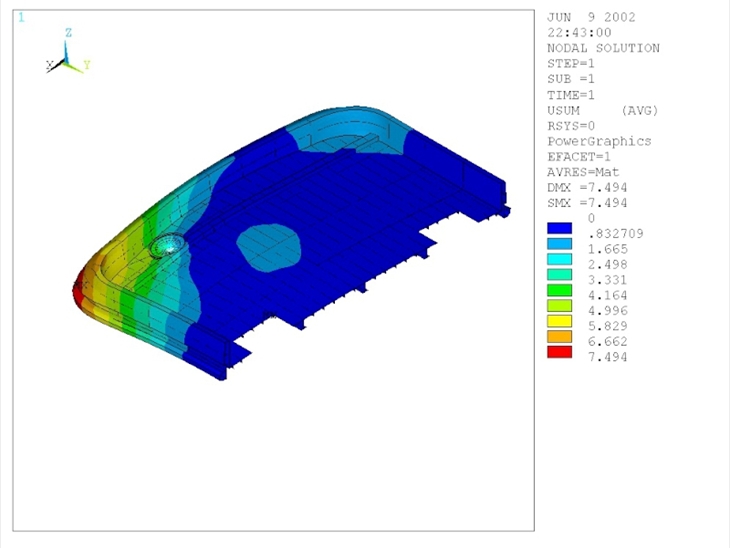
Task: Click the 'PowerGraphics' text
Action: (x=599, y=142)
